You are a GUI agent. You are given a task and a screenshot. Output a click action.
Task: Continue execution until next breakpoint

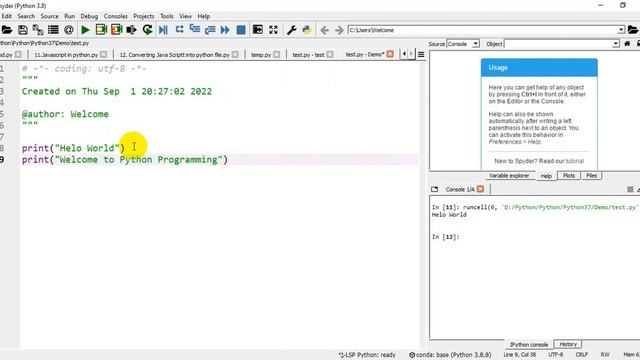(225, 30)
